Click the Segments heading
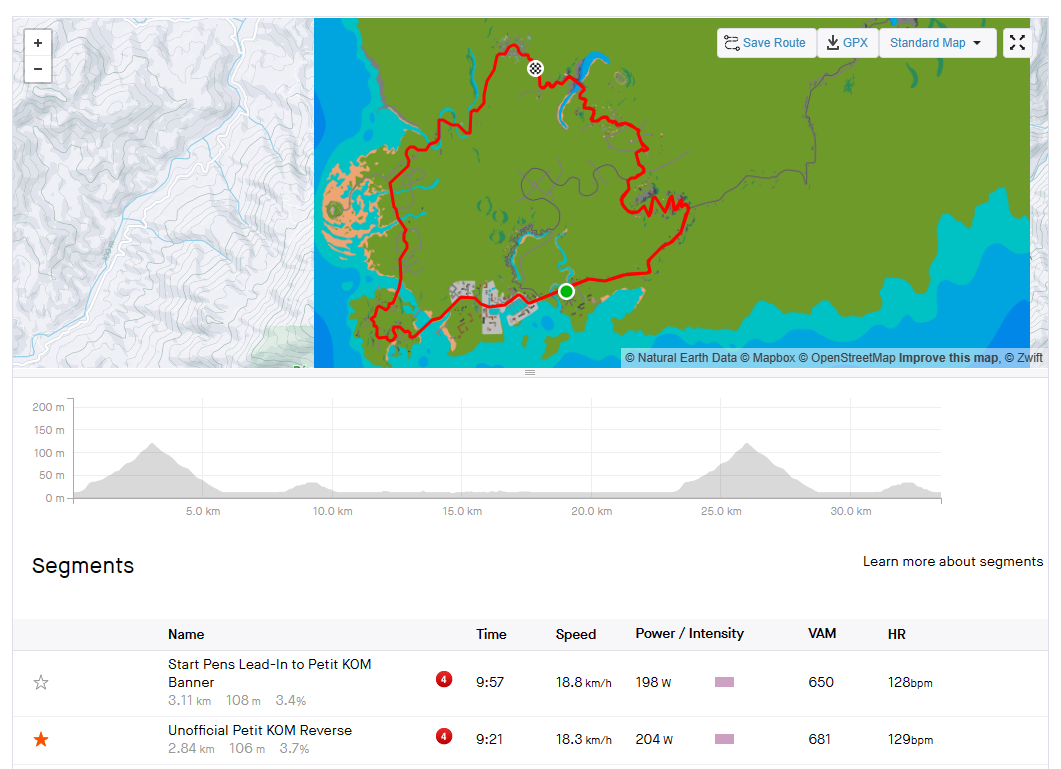 pos(83,566)
